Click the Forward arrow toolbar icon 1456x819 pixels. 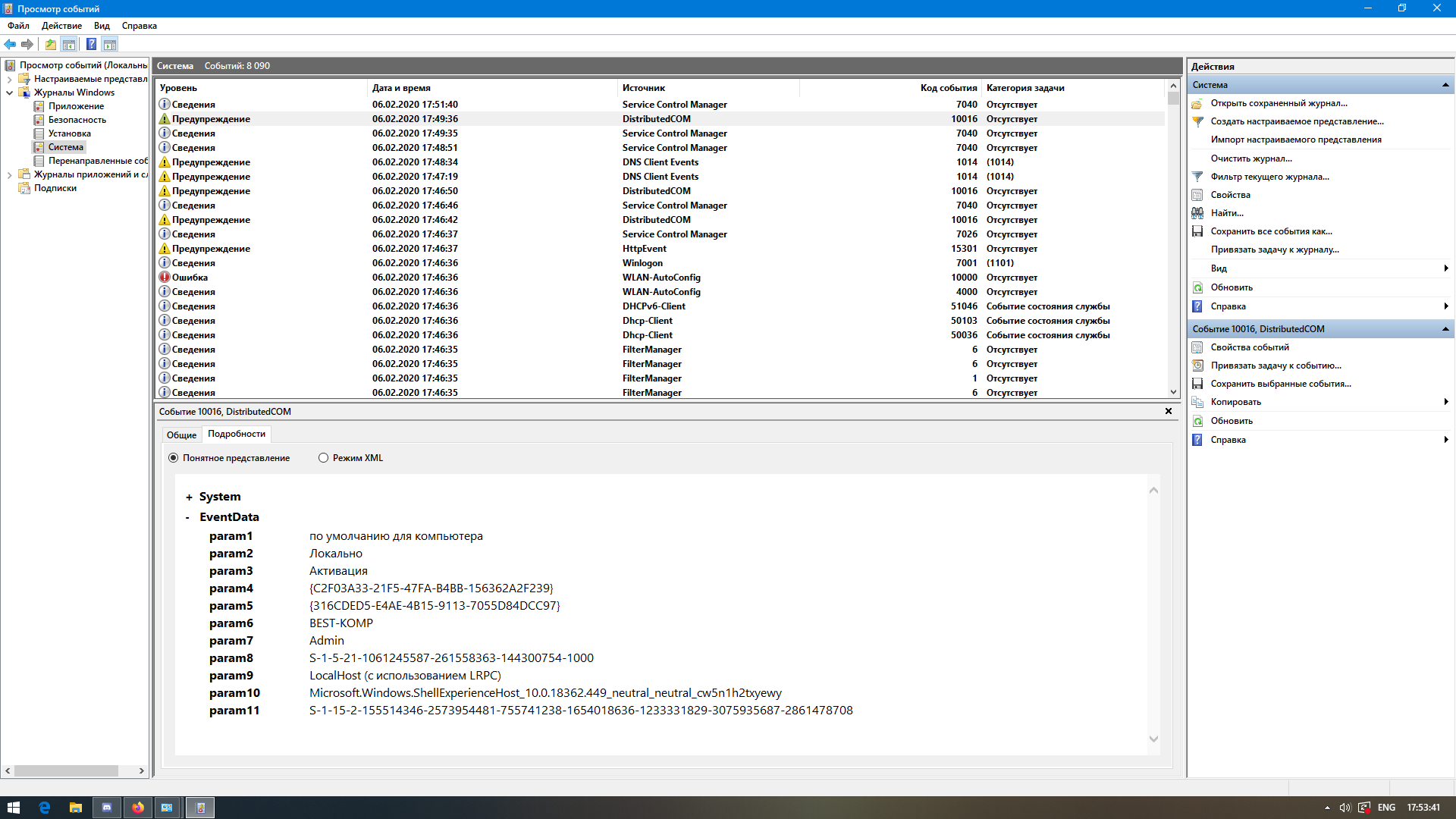click(x=27, y=44)
